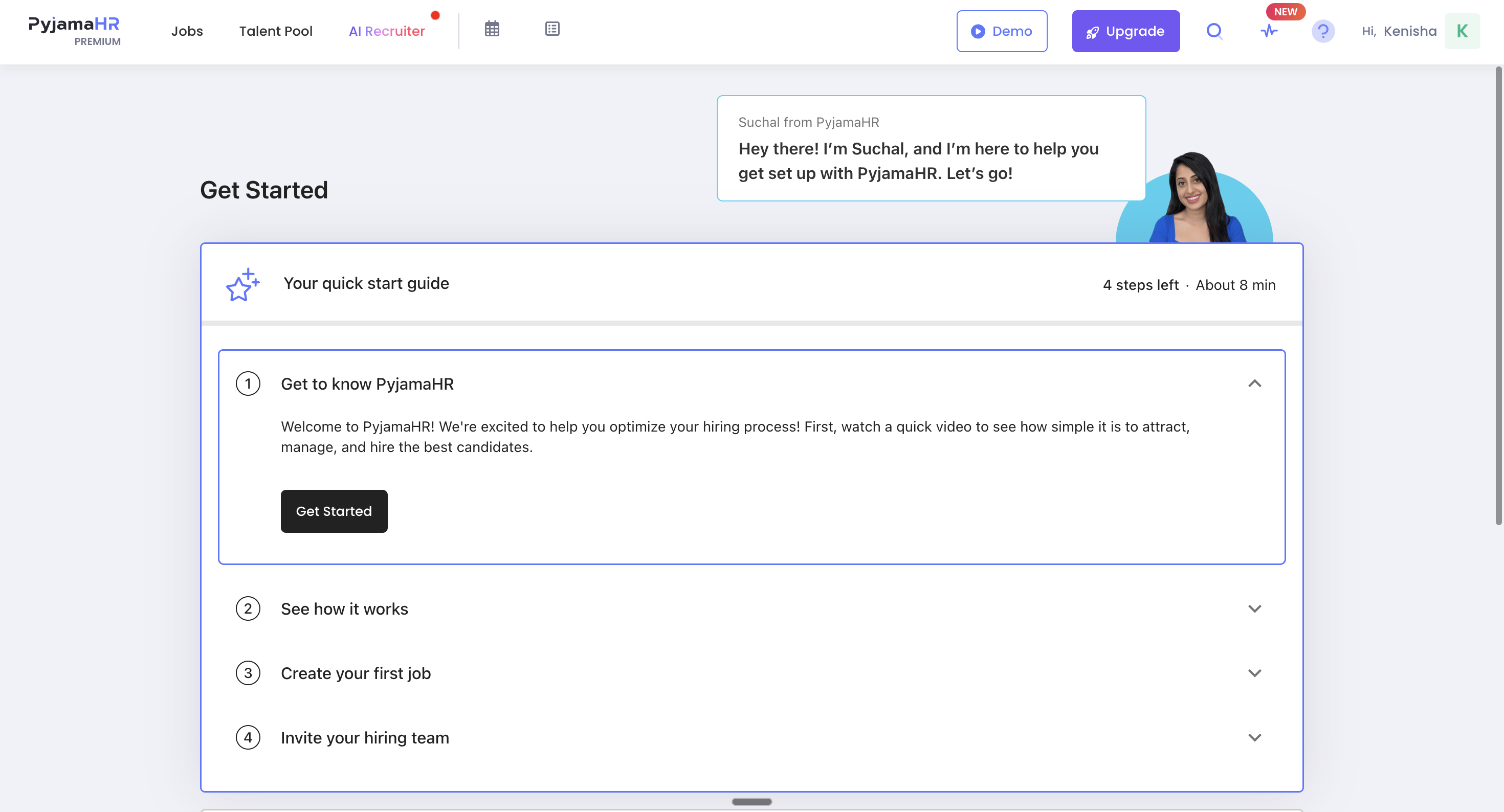Click the black Get Started button

(x=334, y=511)
